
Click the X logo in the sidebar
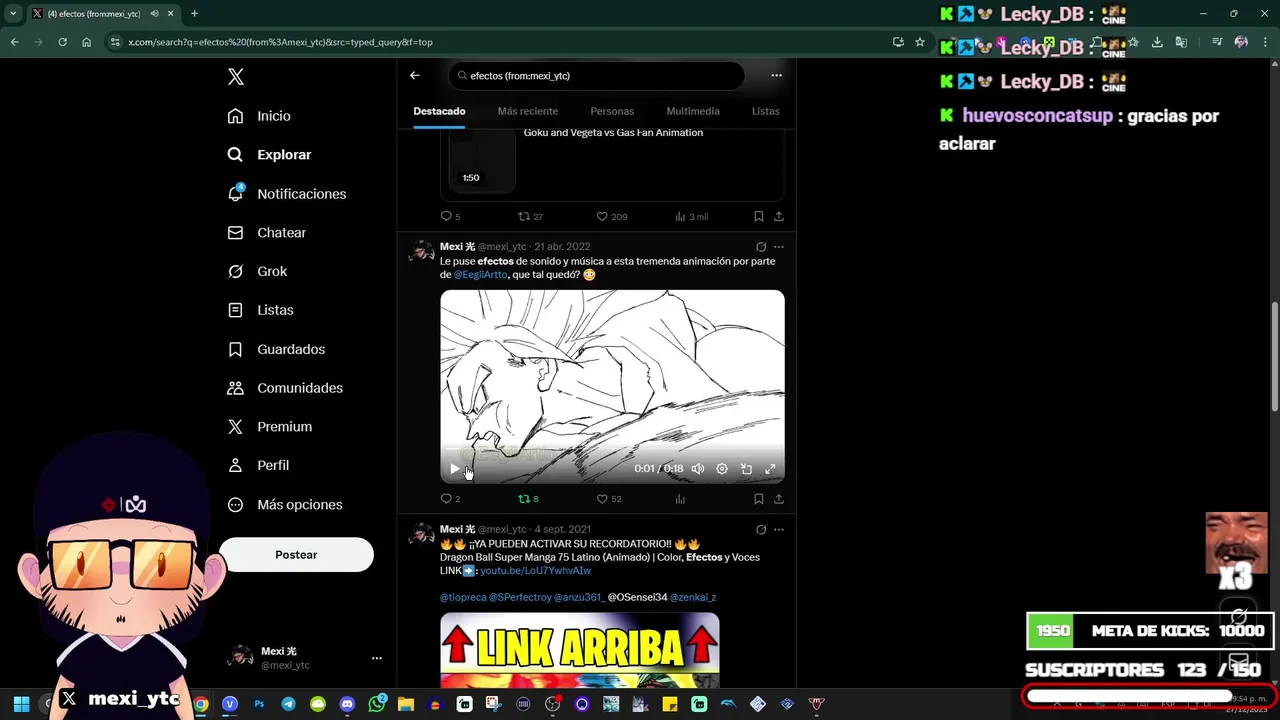235,77
